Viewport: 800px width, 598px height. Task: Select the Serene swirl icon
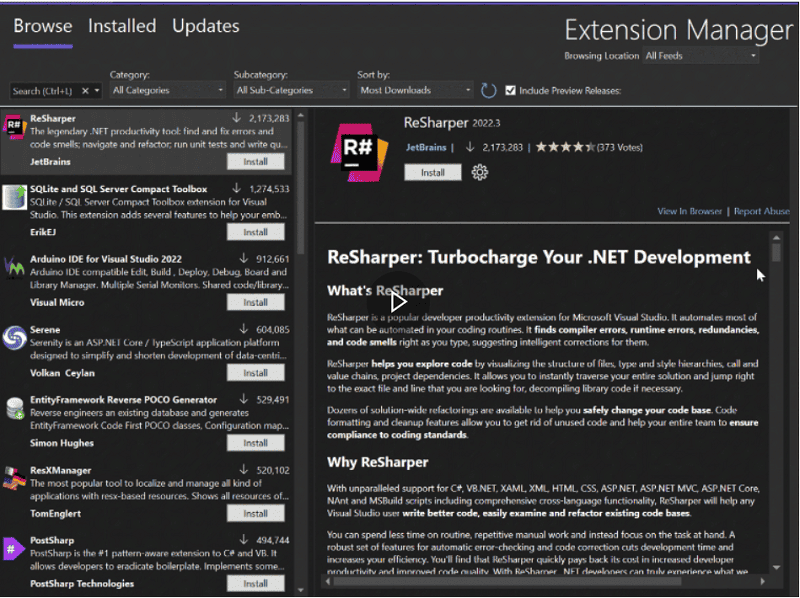(x=14, y=338)
